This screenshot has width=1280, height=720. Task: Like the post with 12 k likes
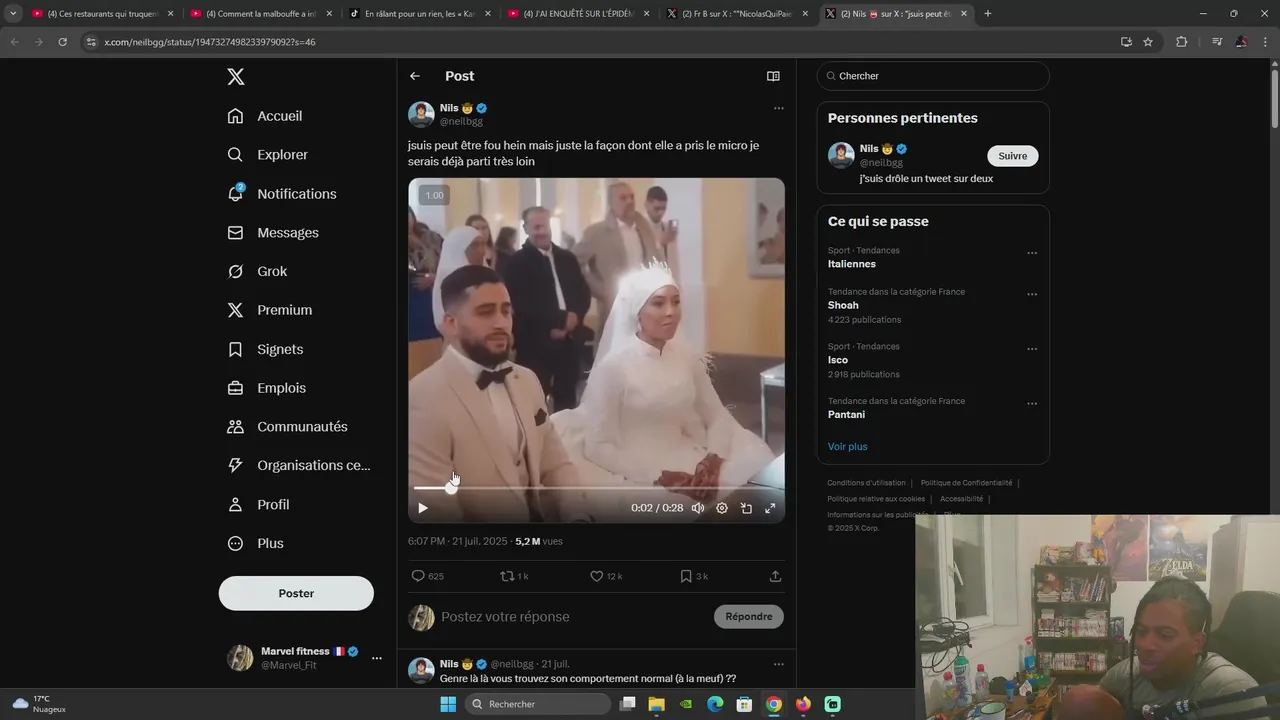(606, 576)
